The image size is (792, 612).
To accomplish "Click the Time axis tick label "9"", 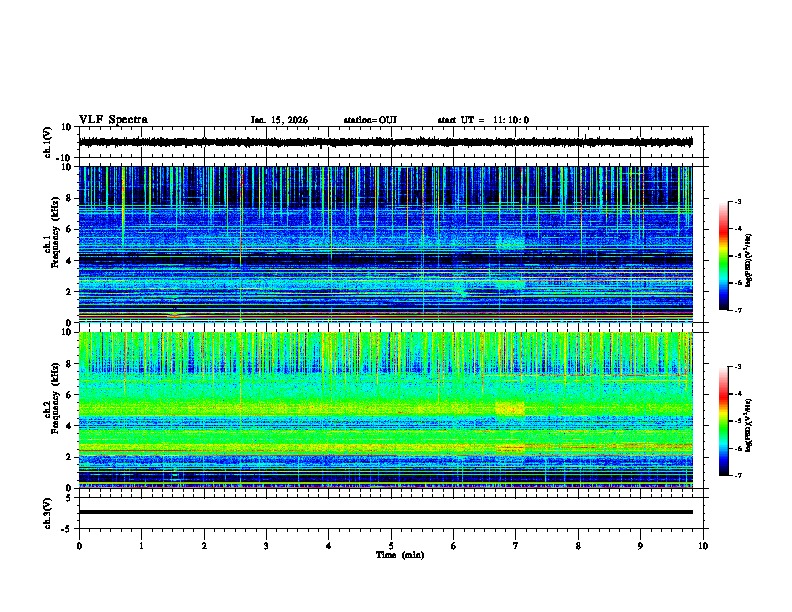I will (x=640, y=546).
